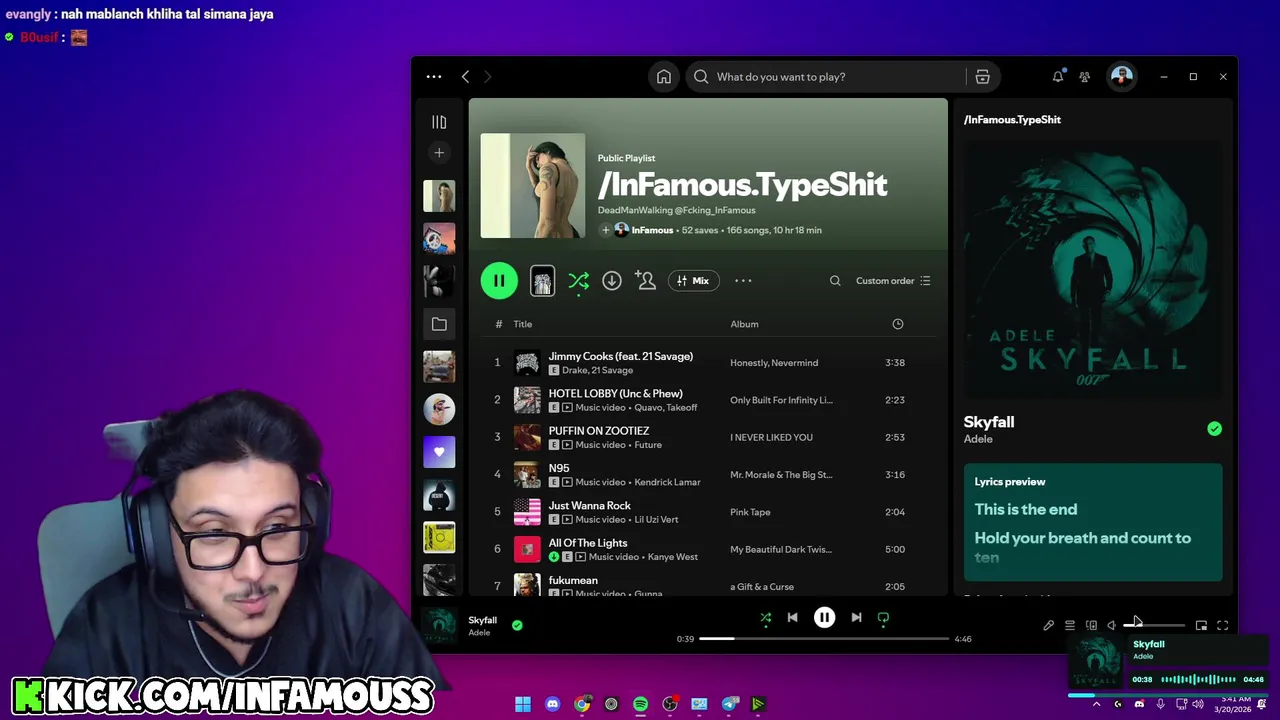Pause playback in the bottom player bar

(x=824, y=618)
